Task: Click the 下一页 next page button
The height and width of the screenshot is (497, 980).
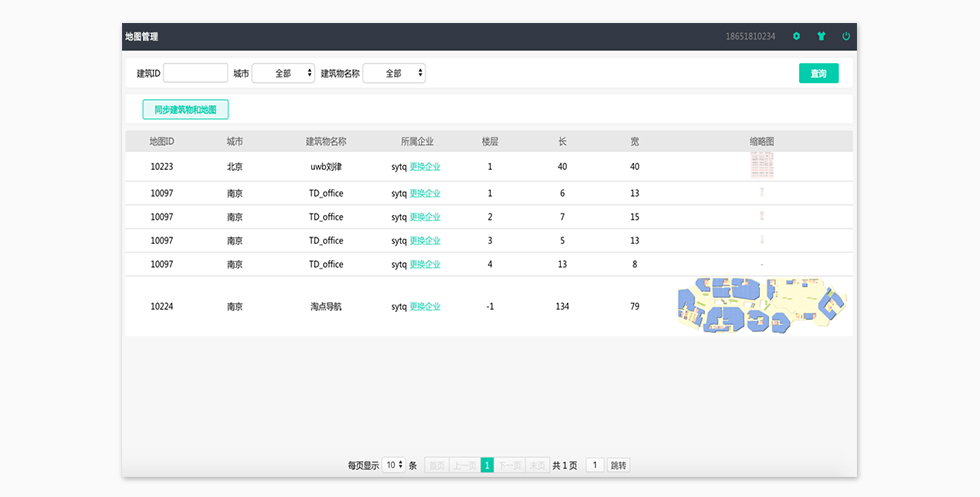Action: [510, 465]
